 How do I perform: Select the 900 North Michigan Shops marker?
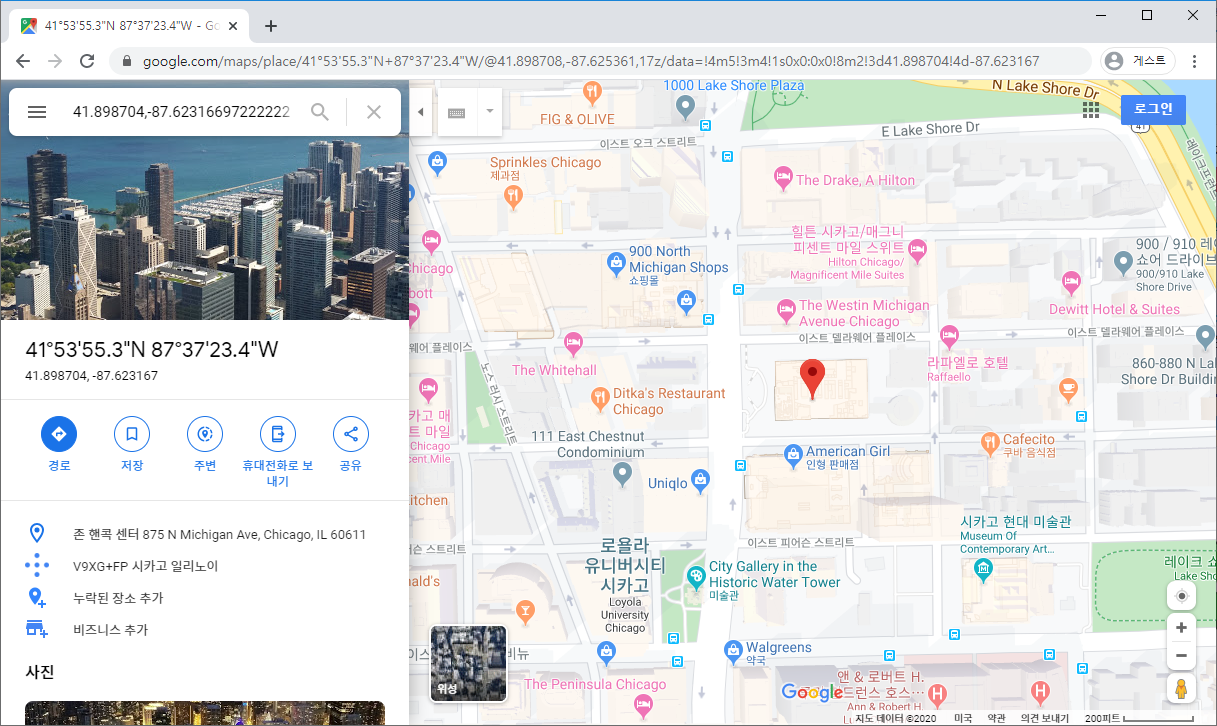coord(617,263)
